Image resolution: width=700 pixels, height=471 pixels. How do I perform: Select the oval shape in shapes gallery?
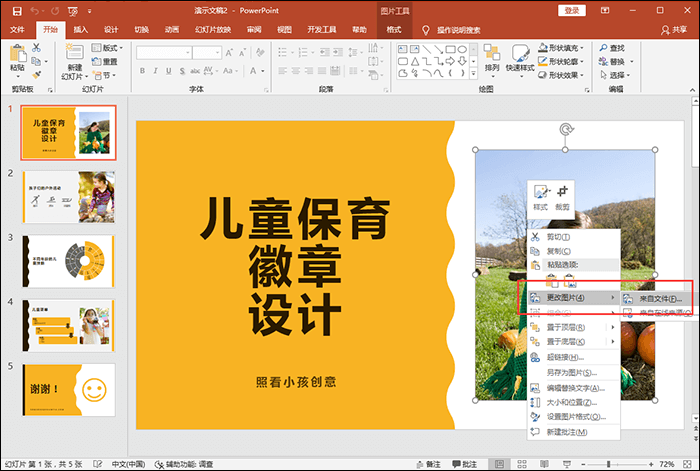coord(462,49)
